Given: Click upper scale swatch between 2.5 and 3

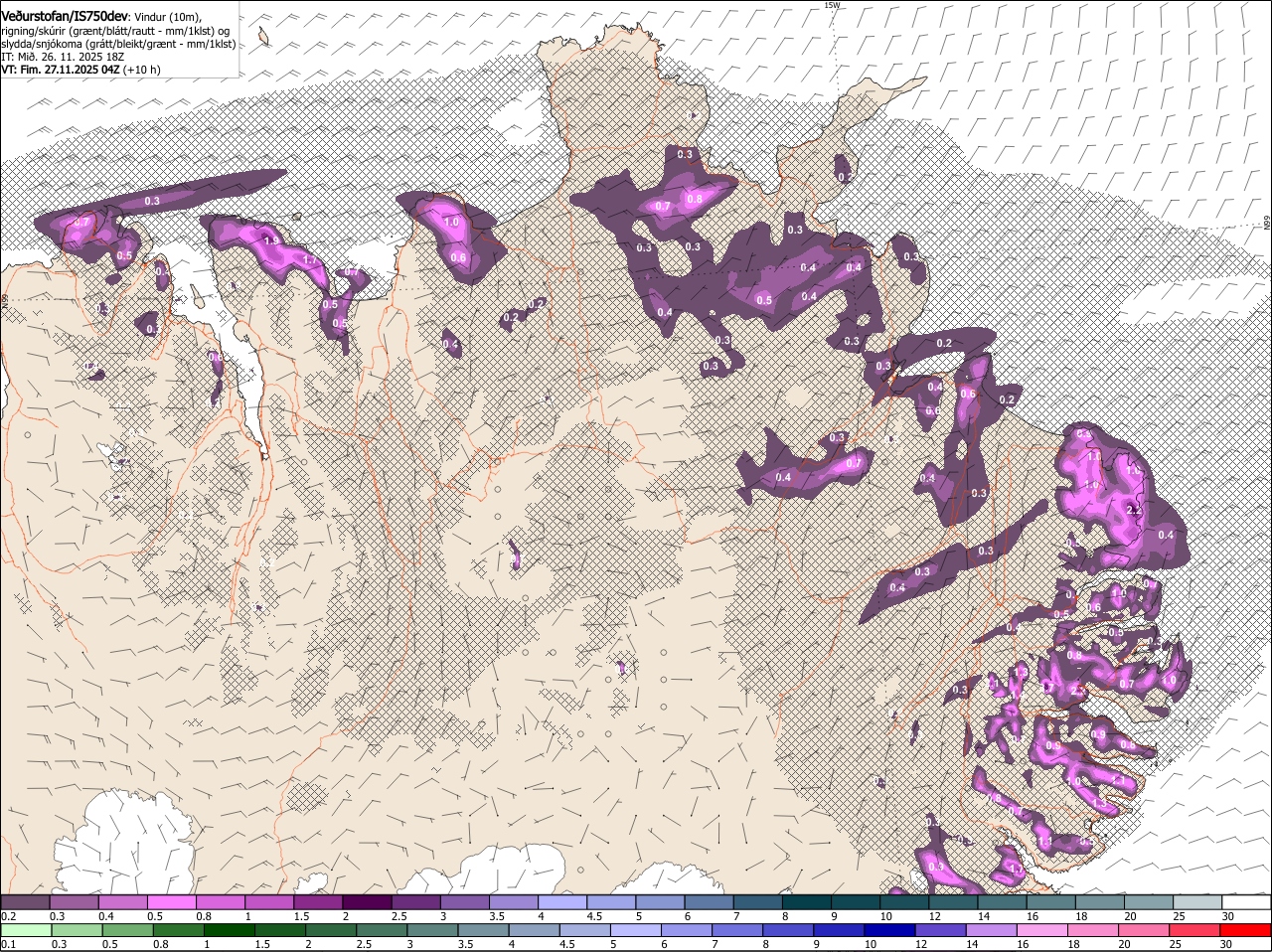Looking at the screenshot, I should point(414,901).
